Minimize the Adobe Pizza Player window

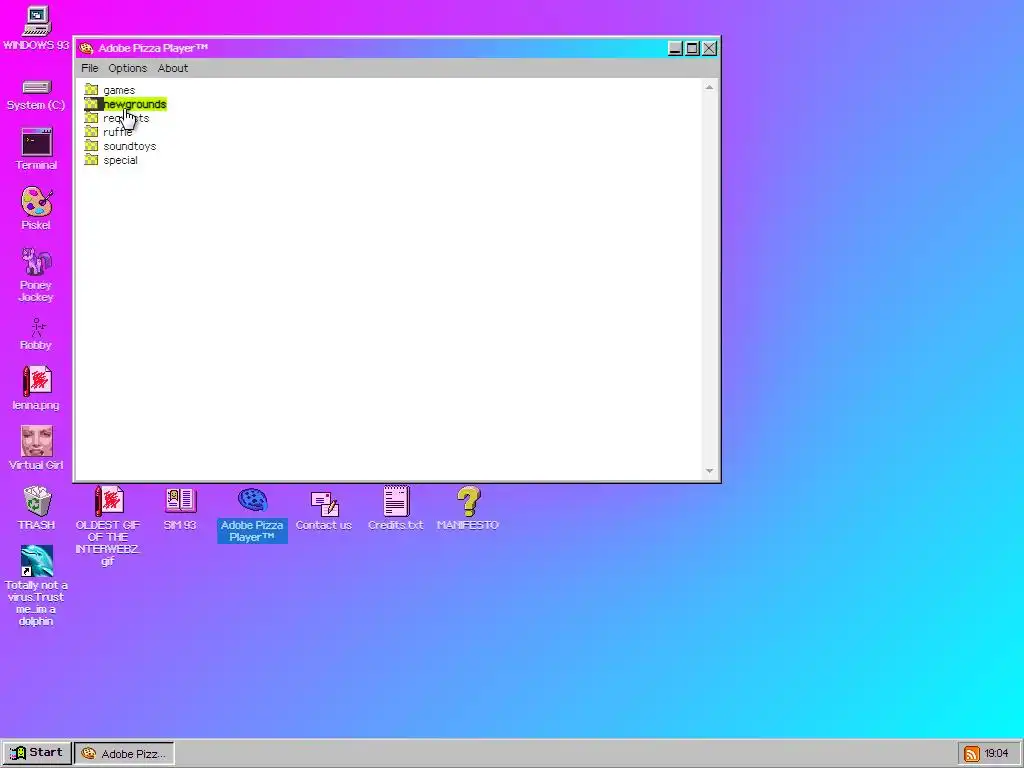(x=675, y=48)
